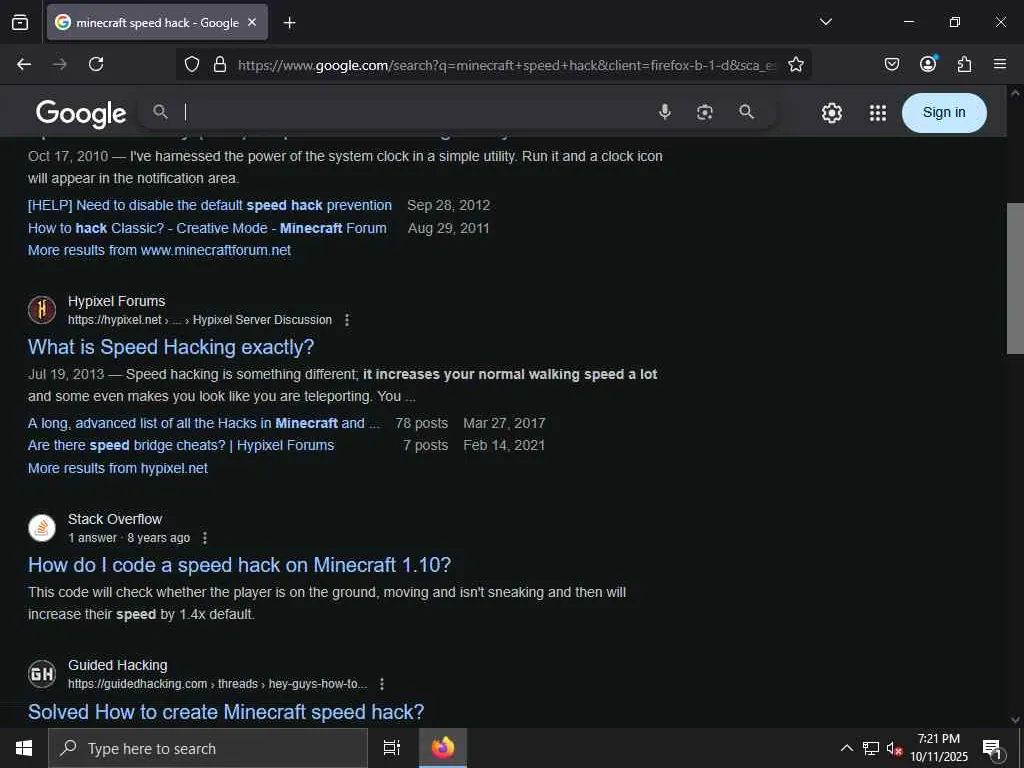Open How to hack Classic link
Image resolution: width=1024 pixels, height=768 pixels.
[207, 228]
